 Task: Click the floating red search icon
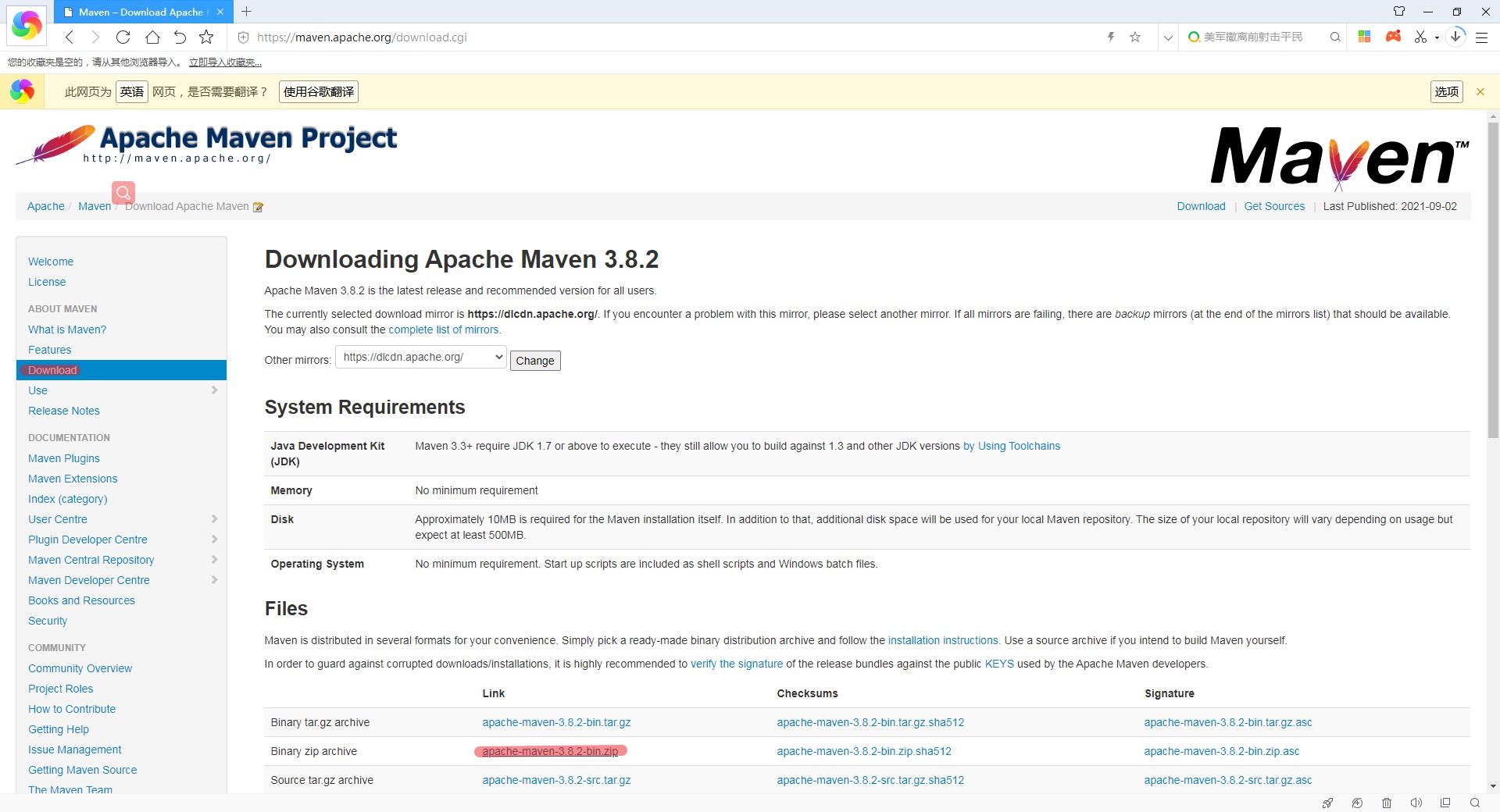[x=123, y=192]
